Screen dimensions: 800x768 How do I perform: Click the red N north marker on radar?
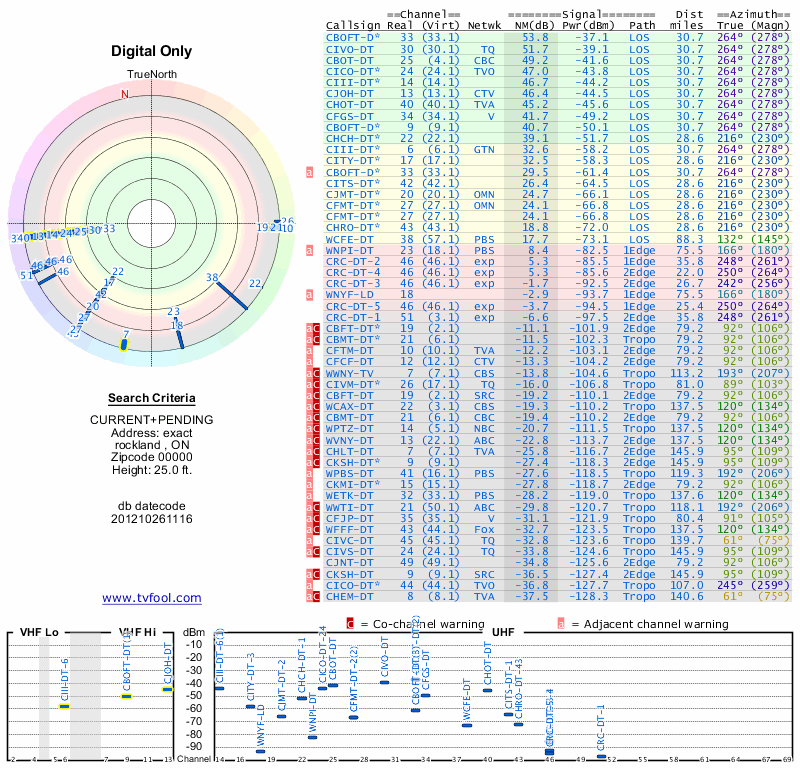click(x=125, y=94)
